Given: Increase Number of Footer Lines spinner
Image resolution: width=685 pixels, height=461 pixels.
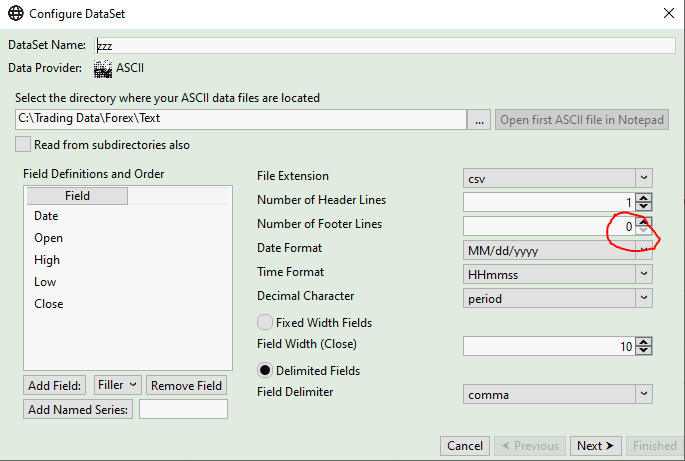Looking at the screenshot, I should 644,220.
